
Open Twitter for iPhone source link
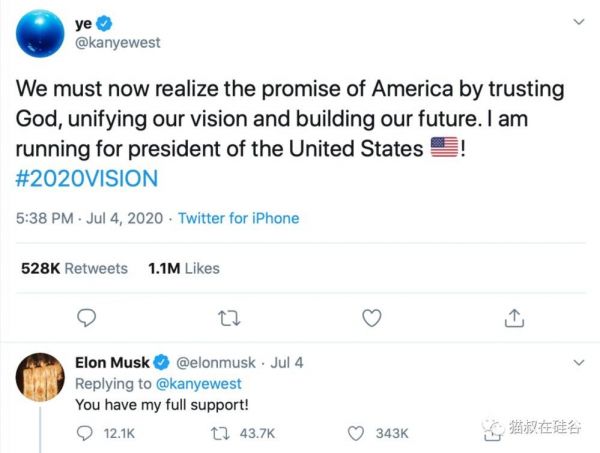point(238,218)
